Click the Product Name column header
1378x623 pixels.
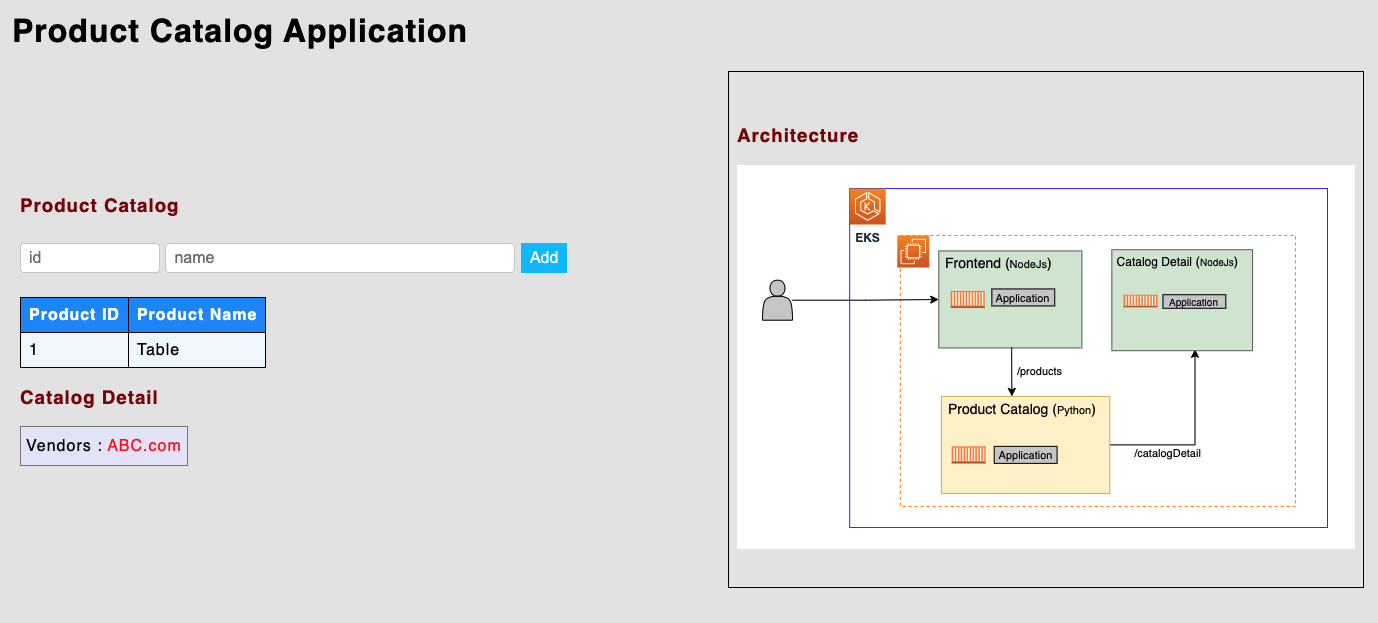click(197, 314)
